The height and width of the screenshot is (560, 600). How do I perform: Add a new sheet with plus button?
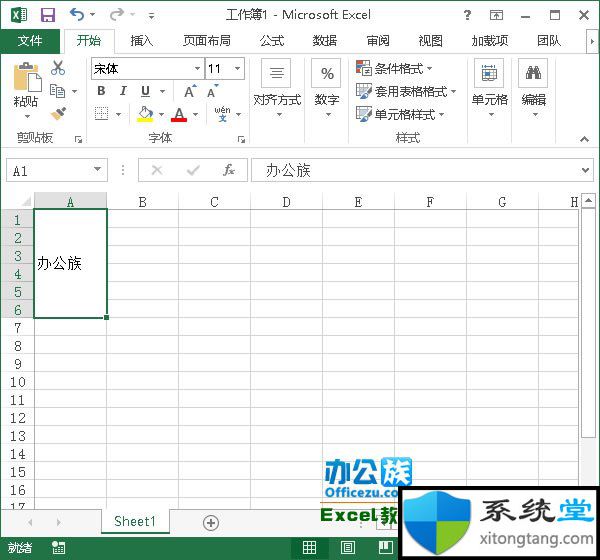pos(211,523)
